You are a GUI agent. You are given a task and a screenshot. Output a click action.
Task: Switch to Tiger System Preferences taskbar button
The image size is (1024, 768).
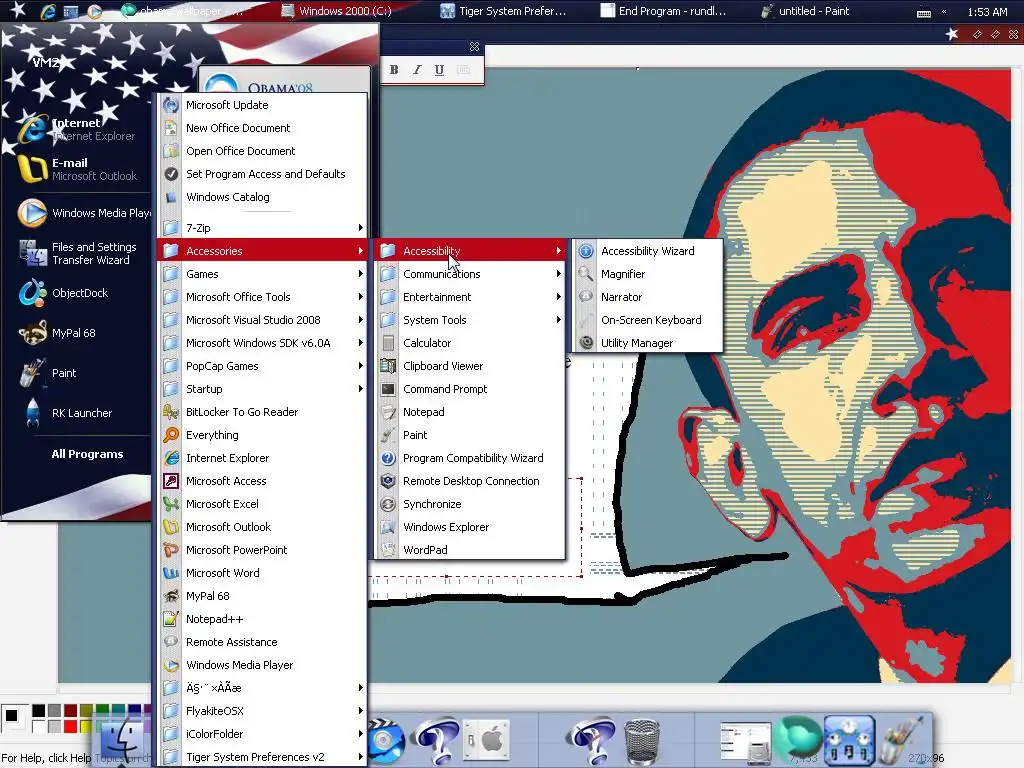(x=503, y=11)
